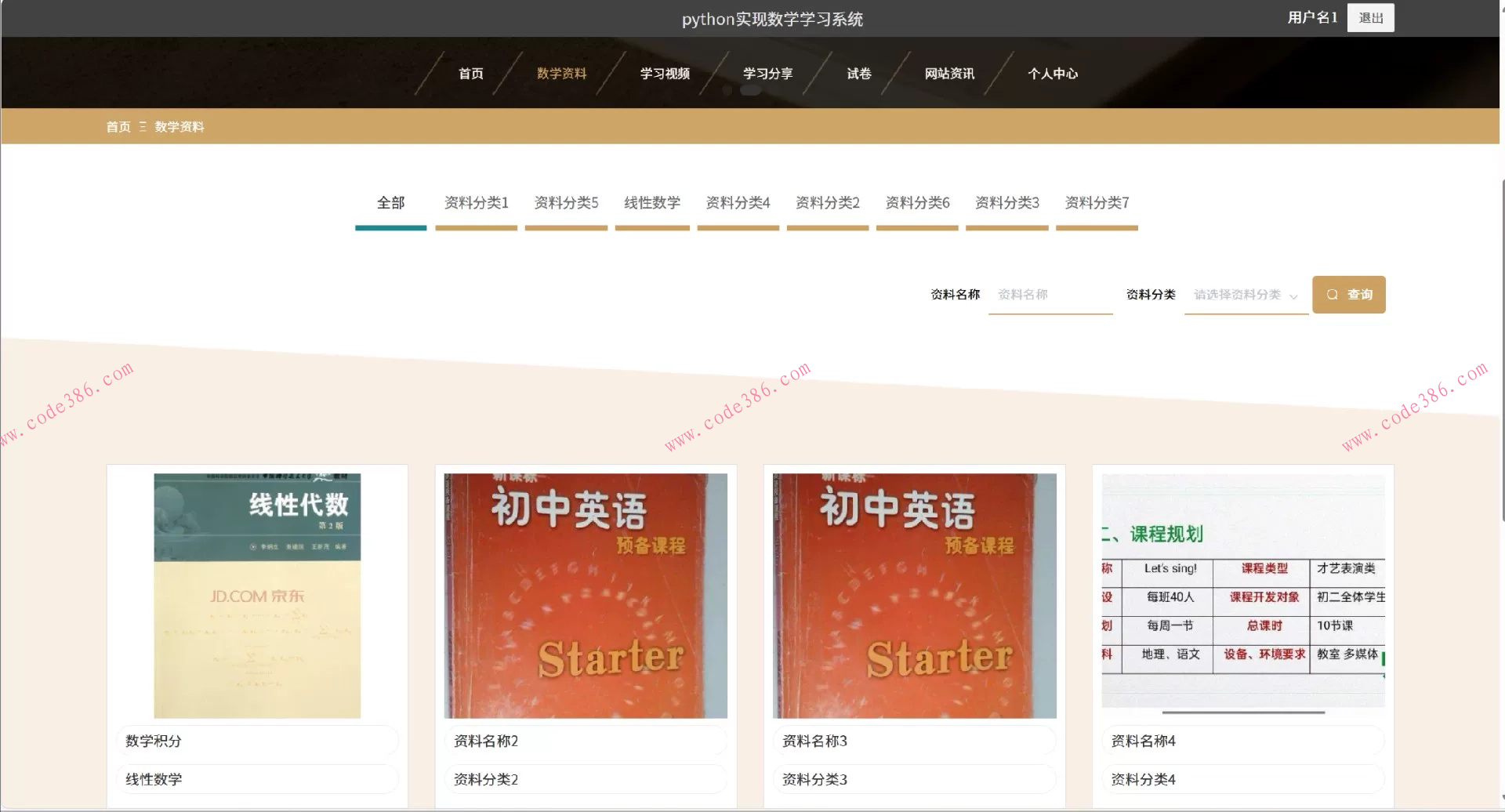The image size is (1505, 812).
Task: Choose the 资料分类5 category
Action: point(565,203)
